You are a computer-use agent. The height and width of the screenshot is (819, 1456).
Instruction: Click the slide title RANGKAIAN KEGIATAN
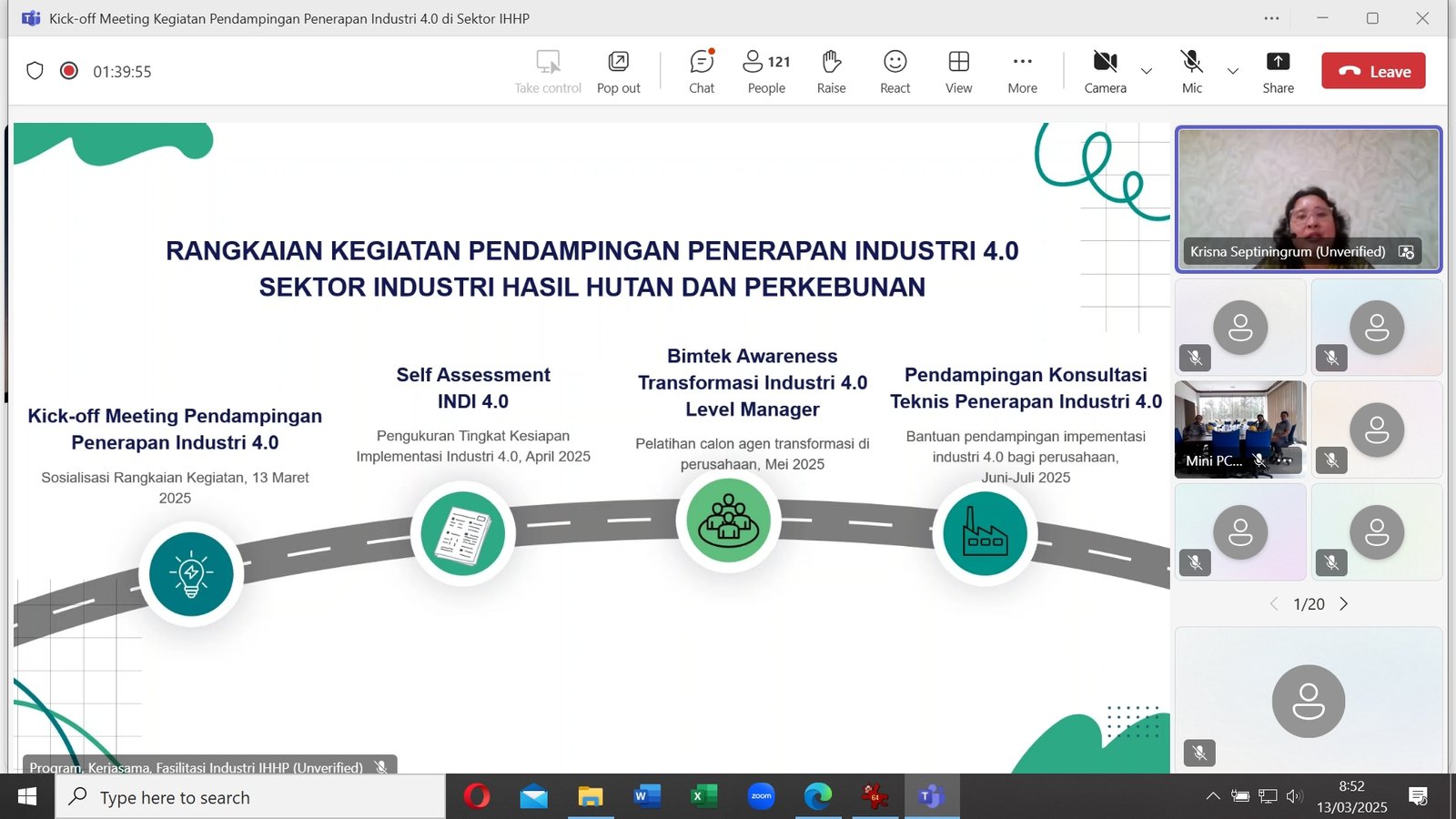(592, 268)
